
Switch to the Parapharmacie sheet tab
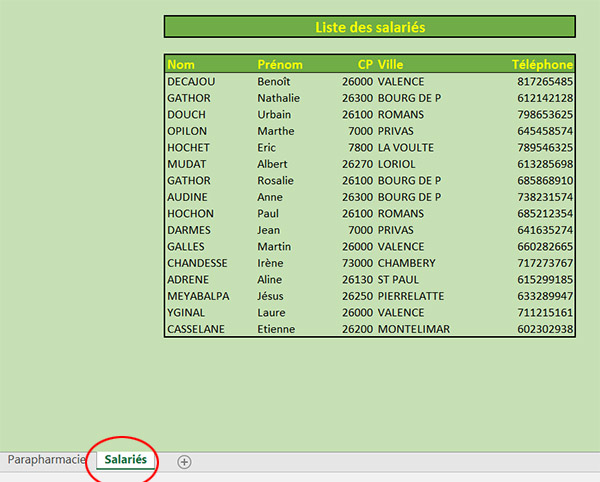(x=46, y=459)
